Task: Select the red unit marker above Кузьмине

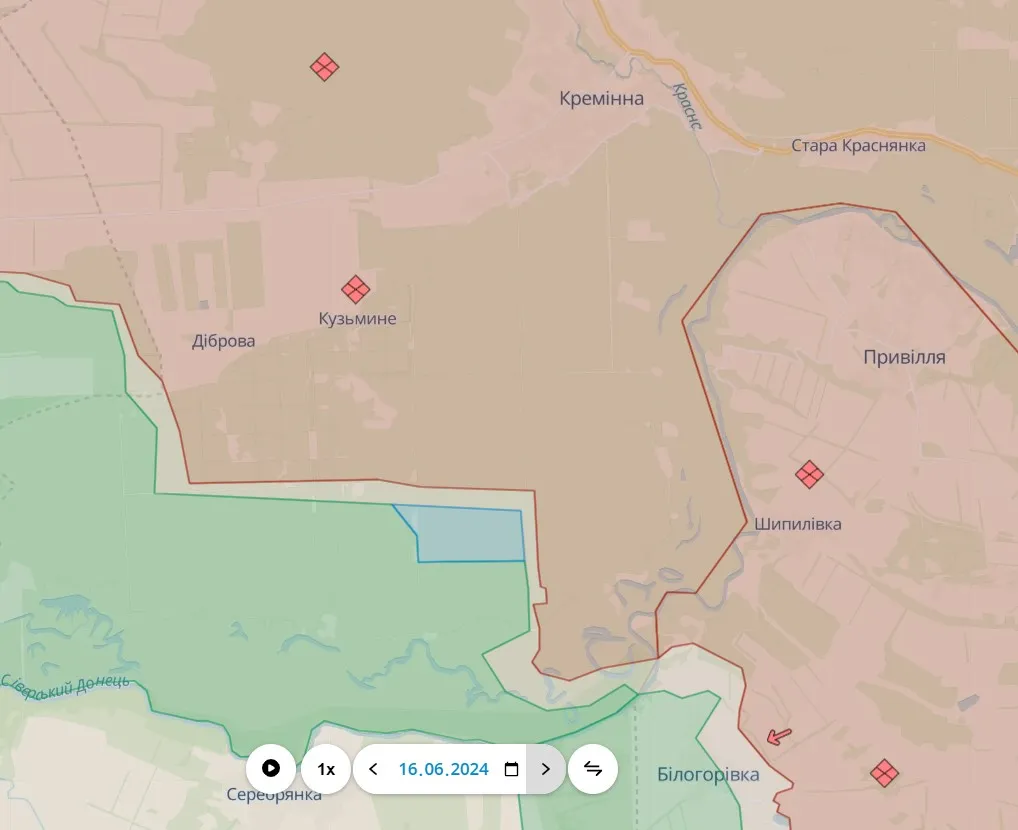Action: [355, 290]
